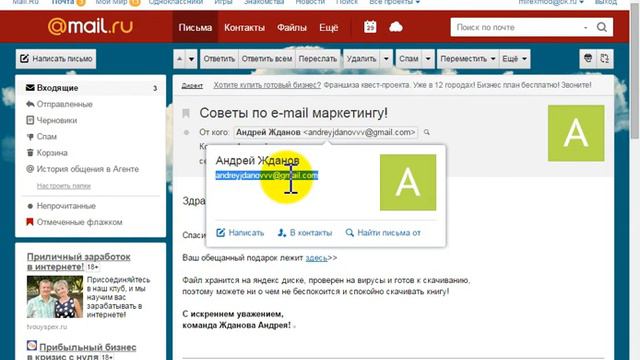Image resolution: width=640 pixels, height=360 pixels.
Task: Toggle the bookmark flag on the message
Action: pos(186,113)
